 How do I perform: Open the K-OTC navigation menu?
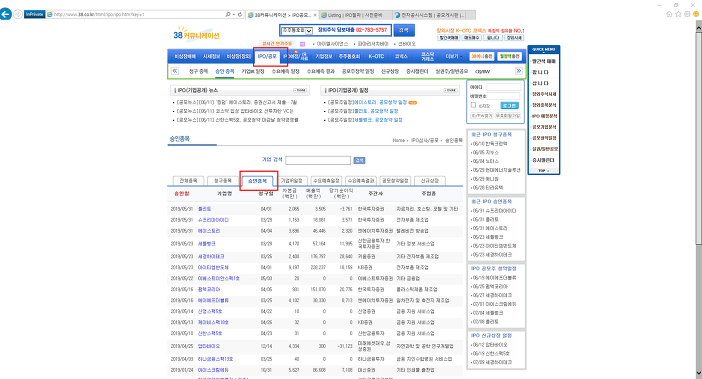coord(376,56)
